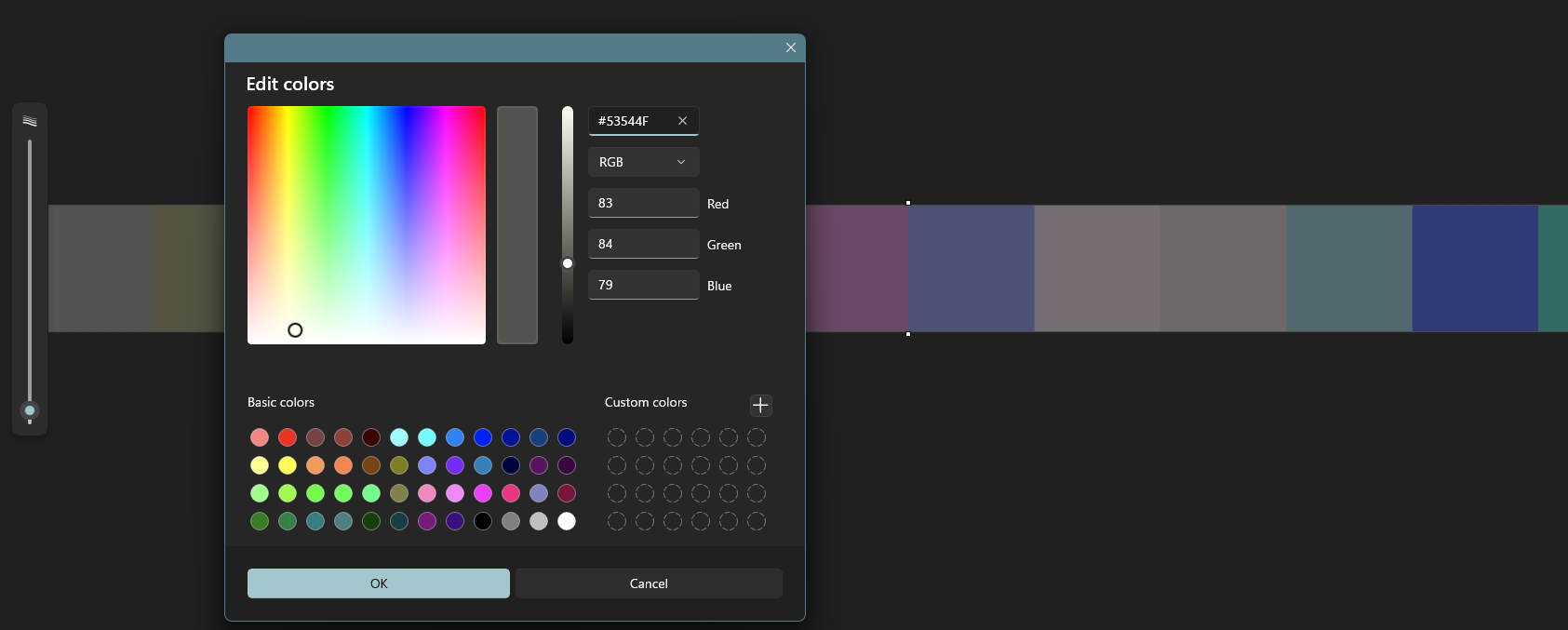The width and height of the screenshot is (1568, 630).
Task: Close the Edit colors dialog
Action: coord(791,47)
